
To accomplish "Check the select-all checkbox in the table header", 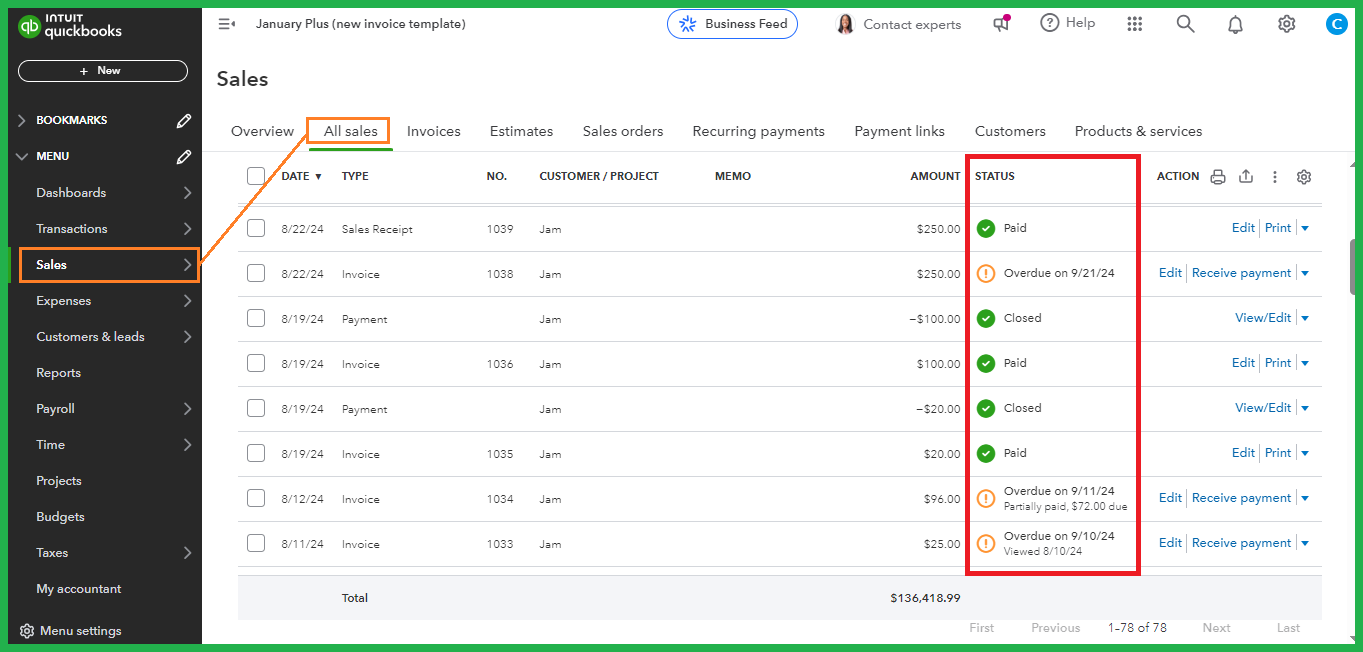I will [x=256, y=174].
